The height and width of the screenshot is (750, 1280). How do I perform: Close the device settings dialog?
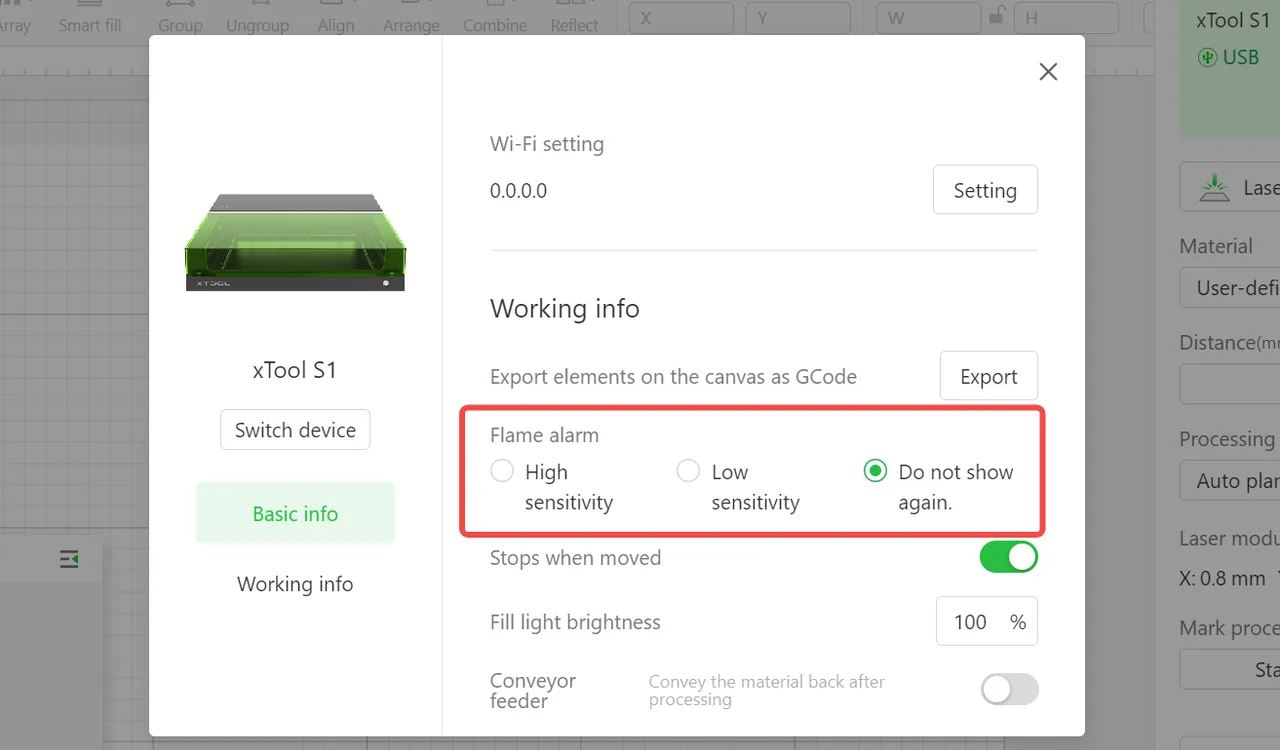[x=1048, y=71]
